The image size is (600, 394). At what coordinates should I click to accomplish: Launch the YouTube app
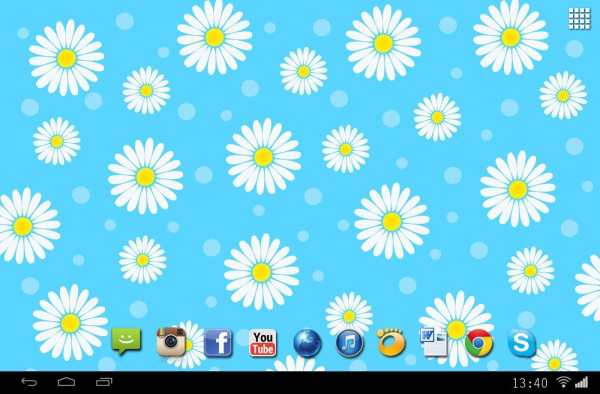point(262,343)
